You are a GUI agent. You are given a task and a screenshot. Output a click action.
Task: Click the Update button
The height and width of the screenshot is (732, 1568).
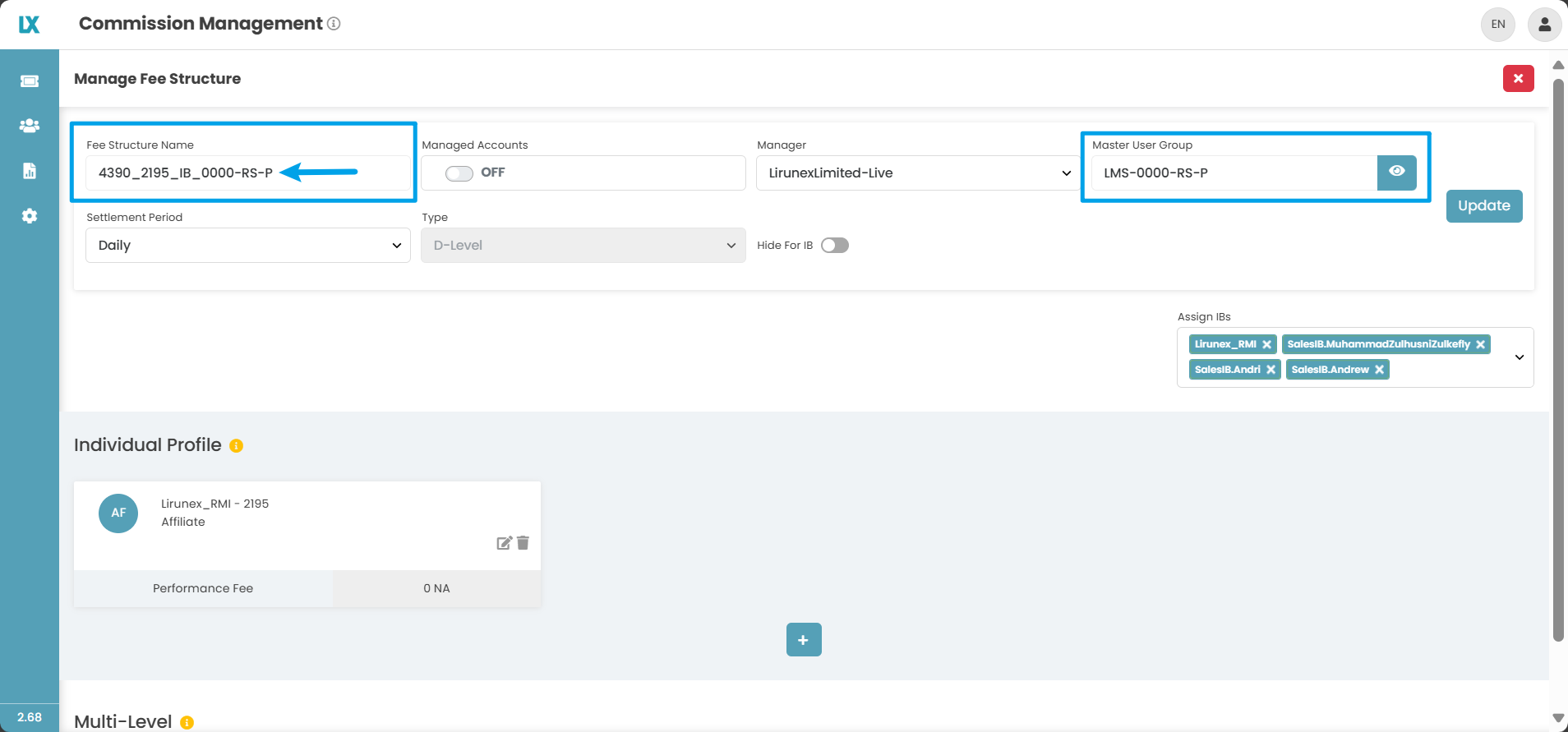tap(1483, 206)
